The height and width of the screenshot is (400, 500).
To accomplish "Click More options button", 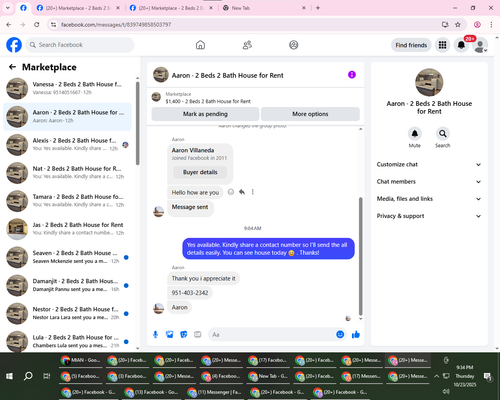I will point(310,114).
